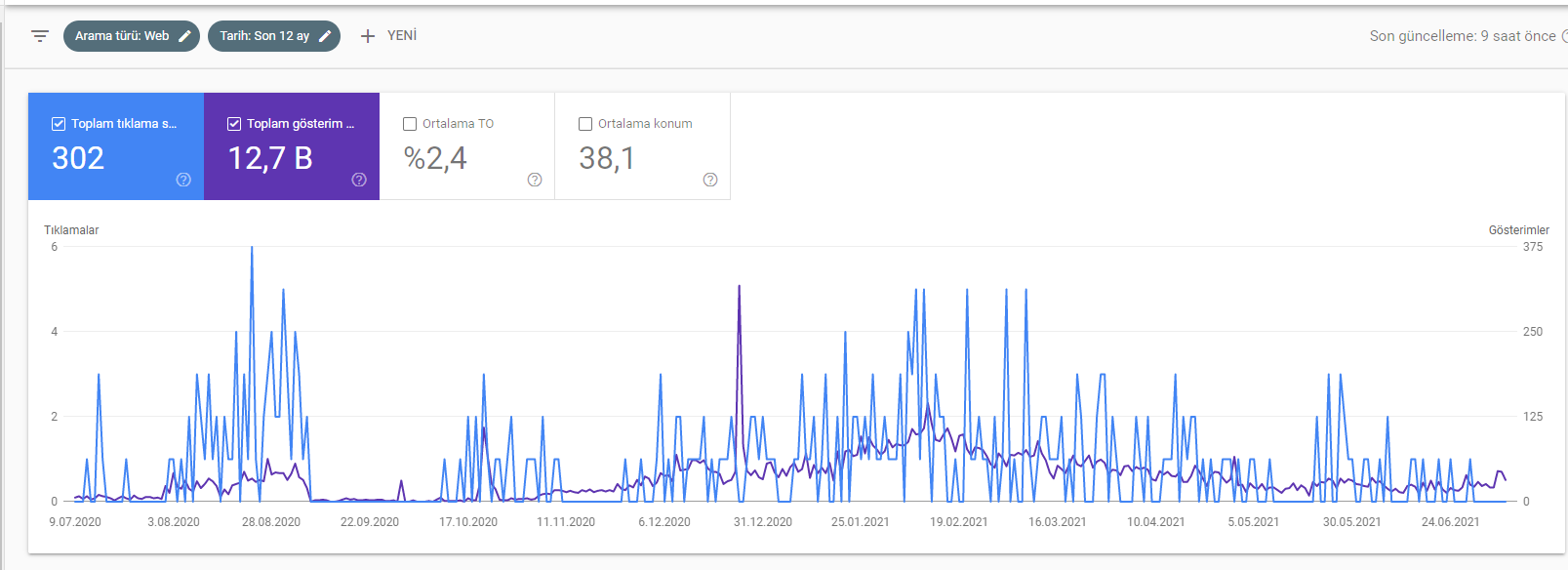Screen dimensions: 1568x570
Task: Open help icon on Ortalama TO card
Action: pos(535,180)
